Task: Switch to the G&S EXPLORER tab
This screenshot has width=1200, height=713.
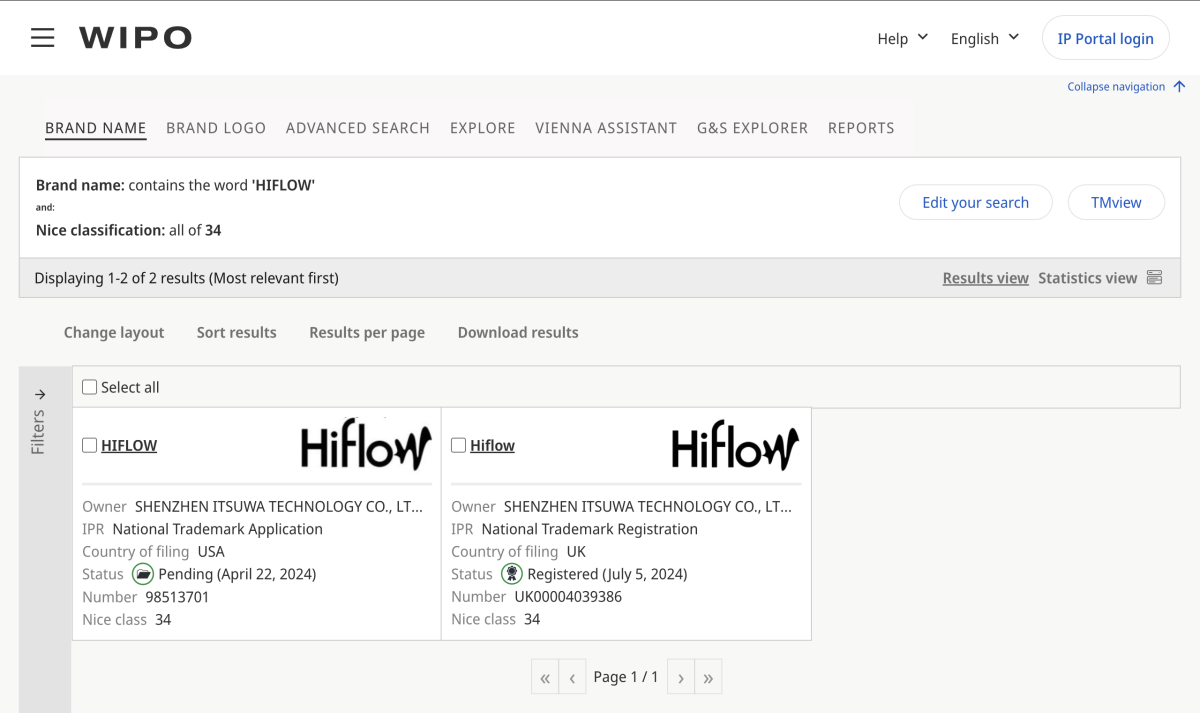Action: [x=752, y=128]
